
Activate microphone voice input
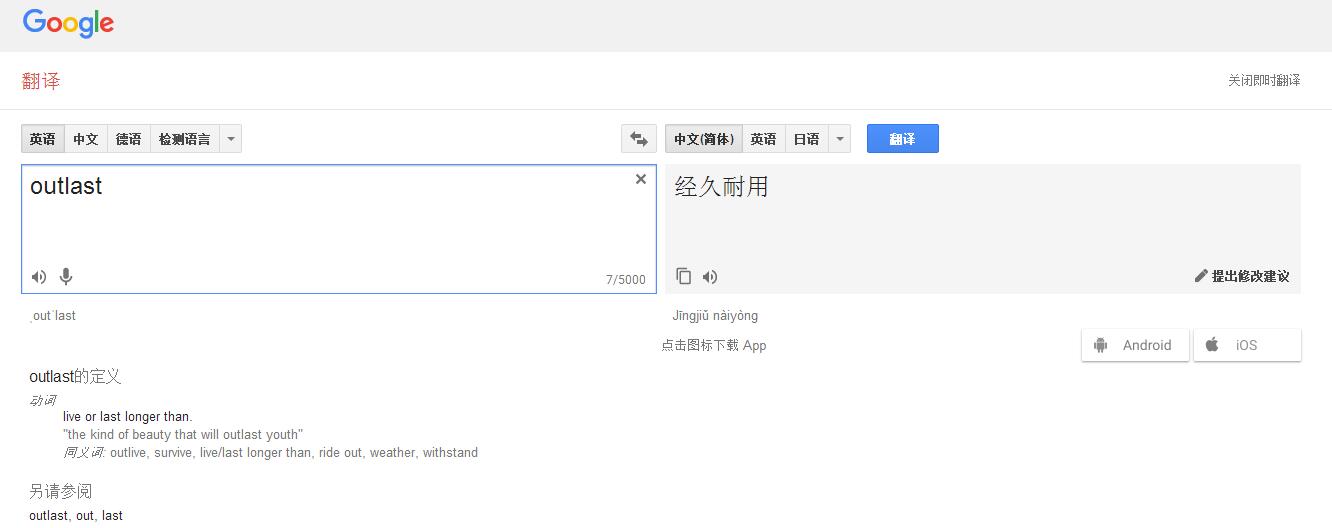pyautogui.click(x=66, y=277)
